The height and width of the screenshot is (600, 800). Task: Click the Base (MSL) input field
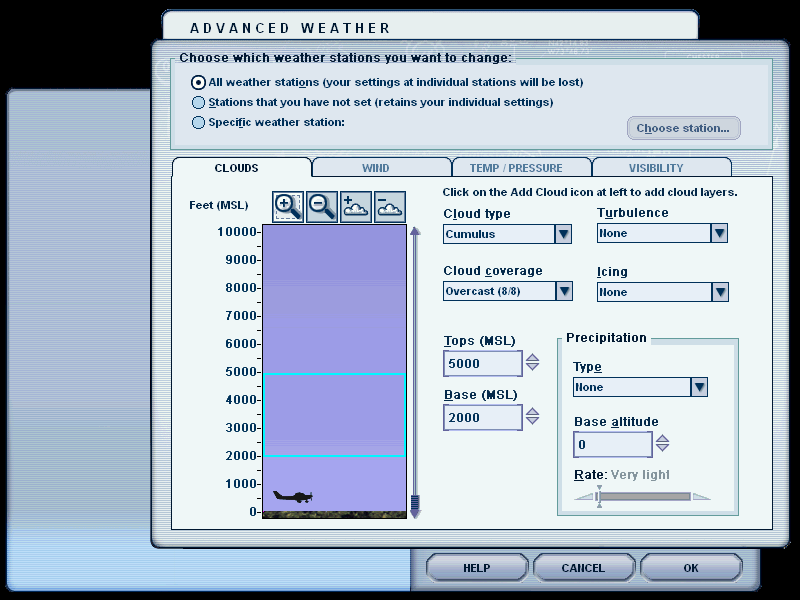483,418
